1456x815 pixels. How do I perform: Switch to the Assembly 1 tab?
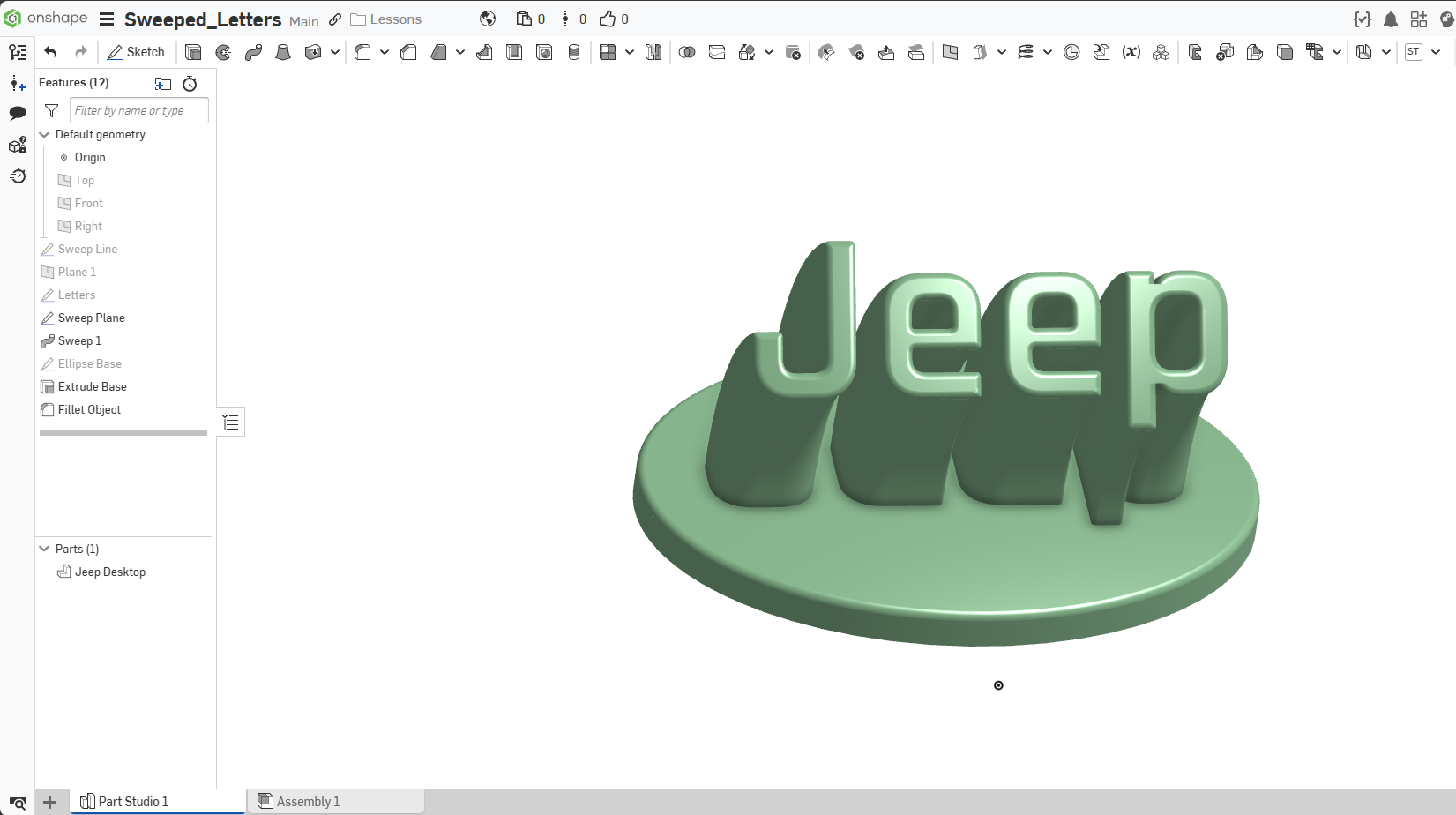pyautogui.click(x=335, y=801)
